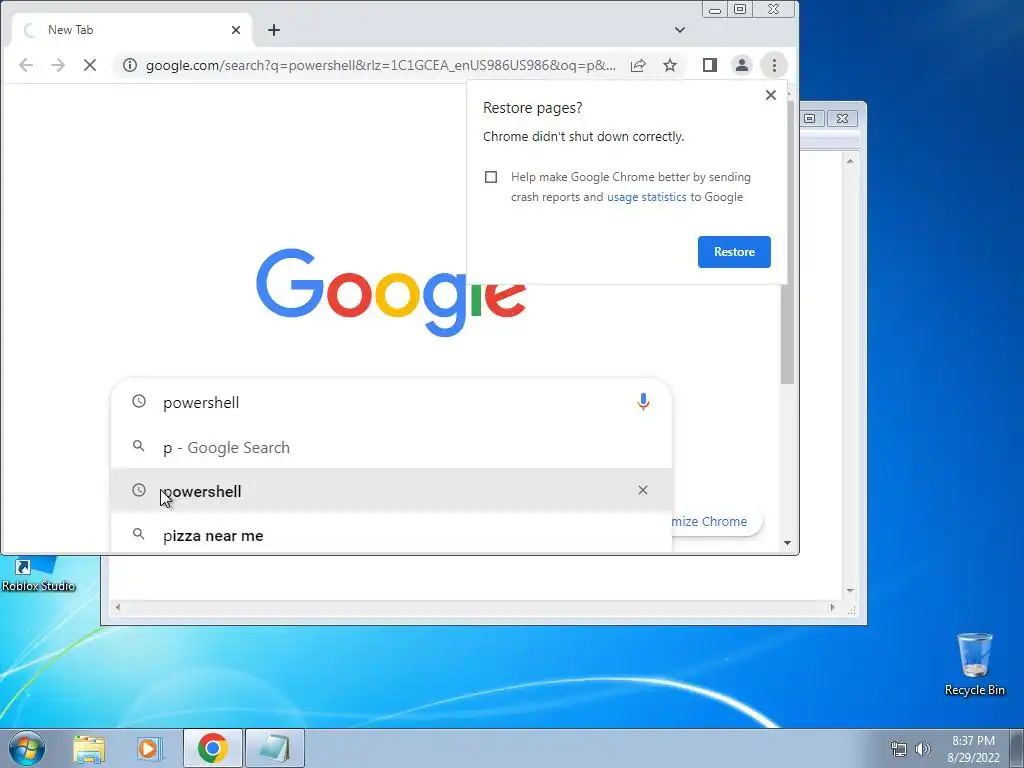Stop loading the page
This screenshot has width=1024, height=768.
click(90, 65)
